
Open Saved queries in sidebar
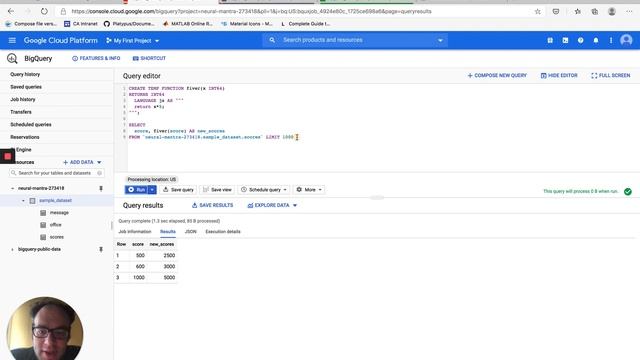(26, 87)
